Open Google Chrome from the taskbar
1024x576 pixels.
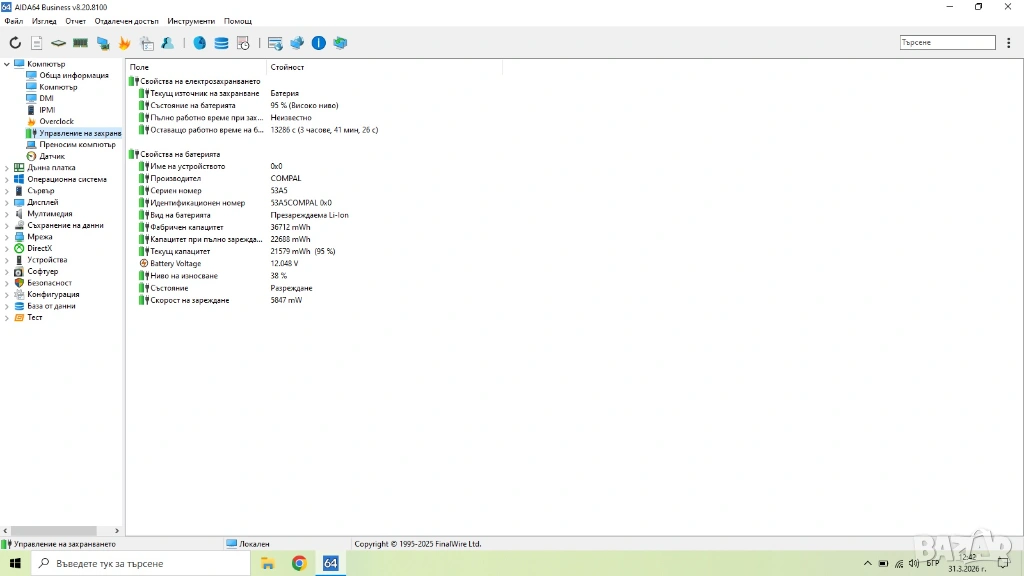click(299, 564)
